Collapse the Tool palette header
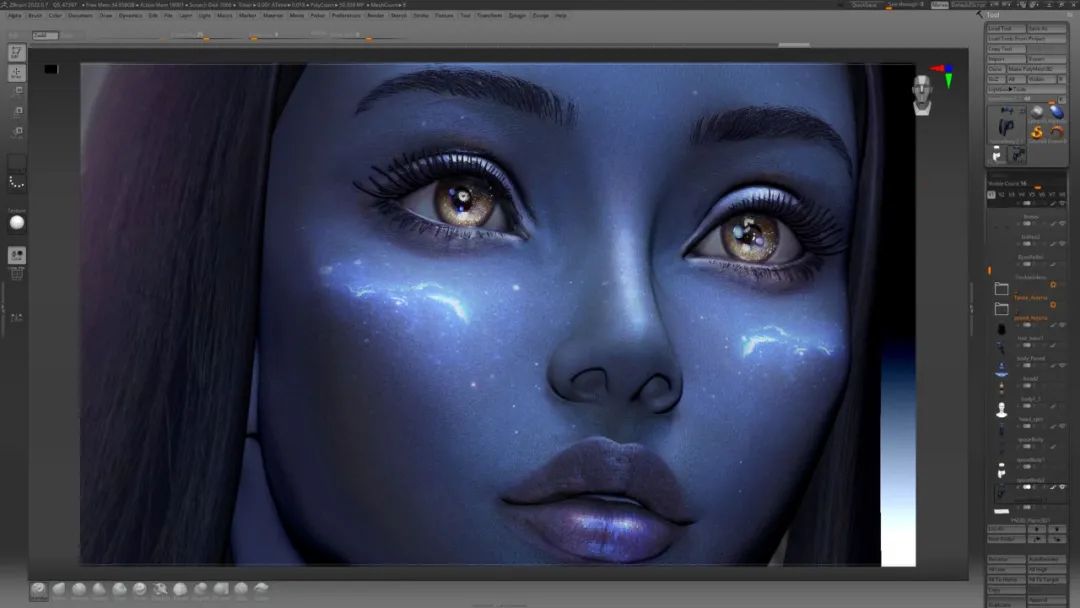This screenshot has height=608, width=1080. [993, 14]
